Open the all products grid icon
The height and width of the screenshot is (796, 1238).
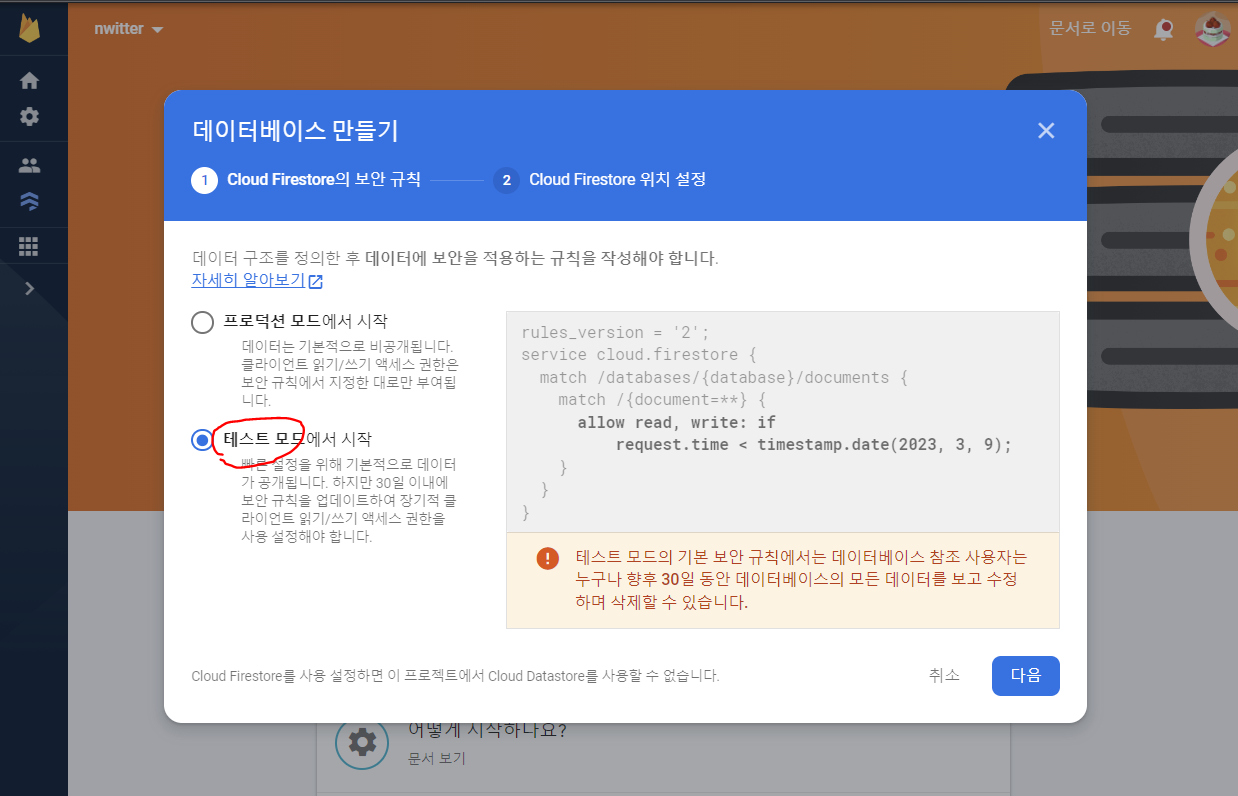pos(30,245)
